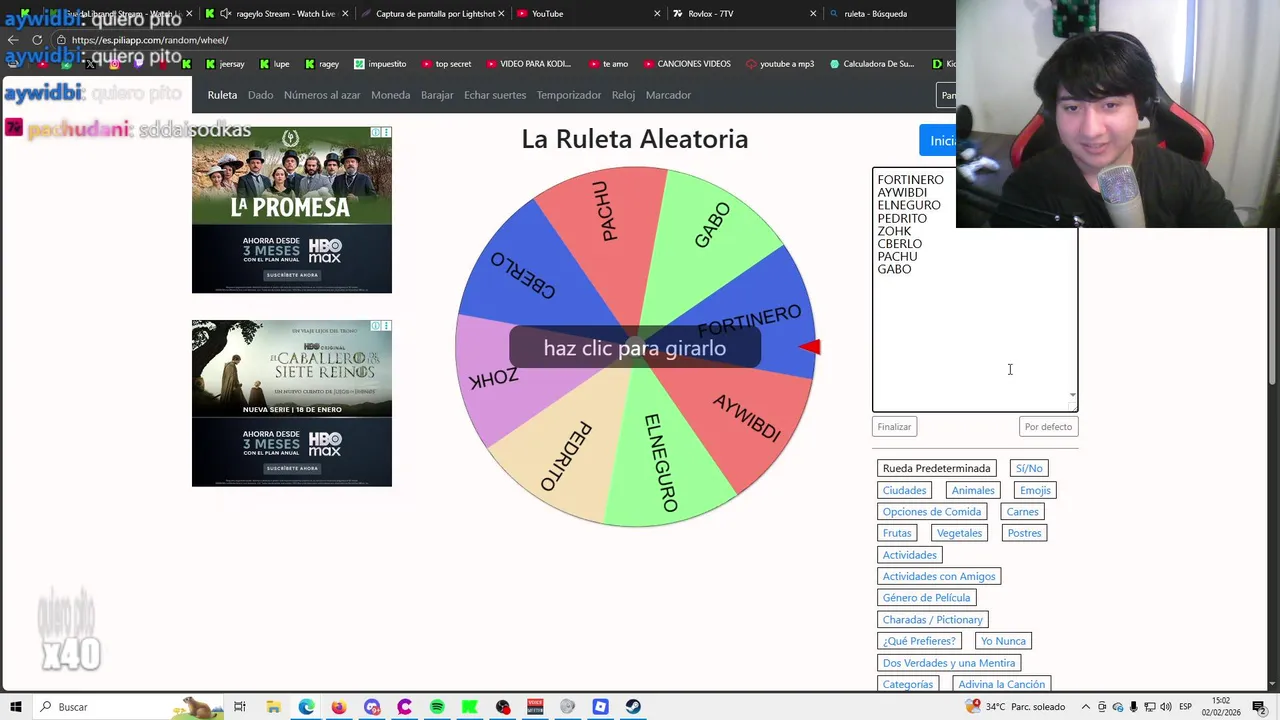Screen dimensions: 1280x720
Task: Open the Calculadora De Su... bookmark
Action: [x=871, y=64]
